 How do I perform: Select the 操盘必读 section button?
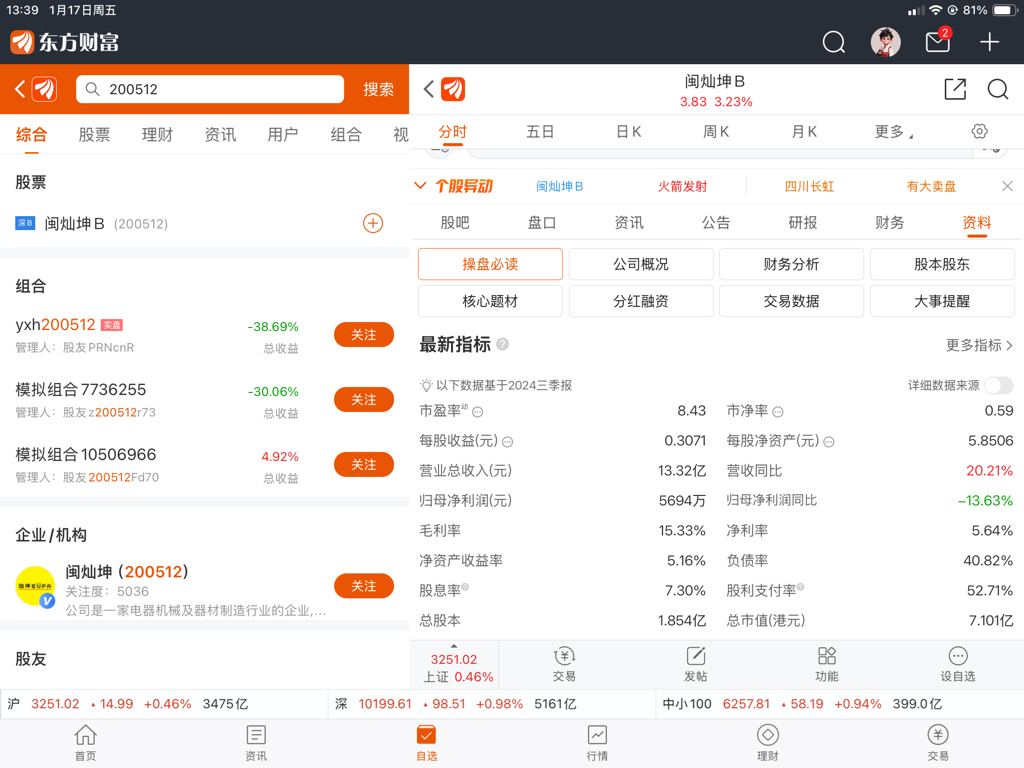click(490, 264)
